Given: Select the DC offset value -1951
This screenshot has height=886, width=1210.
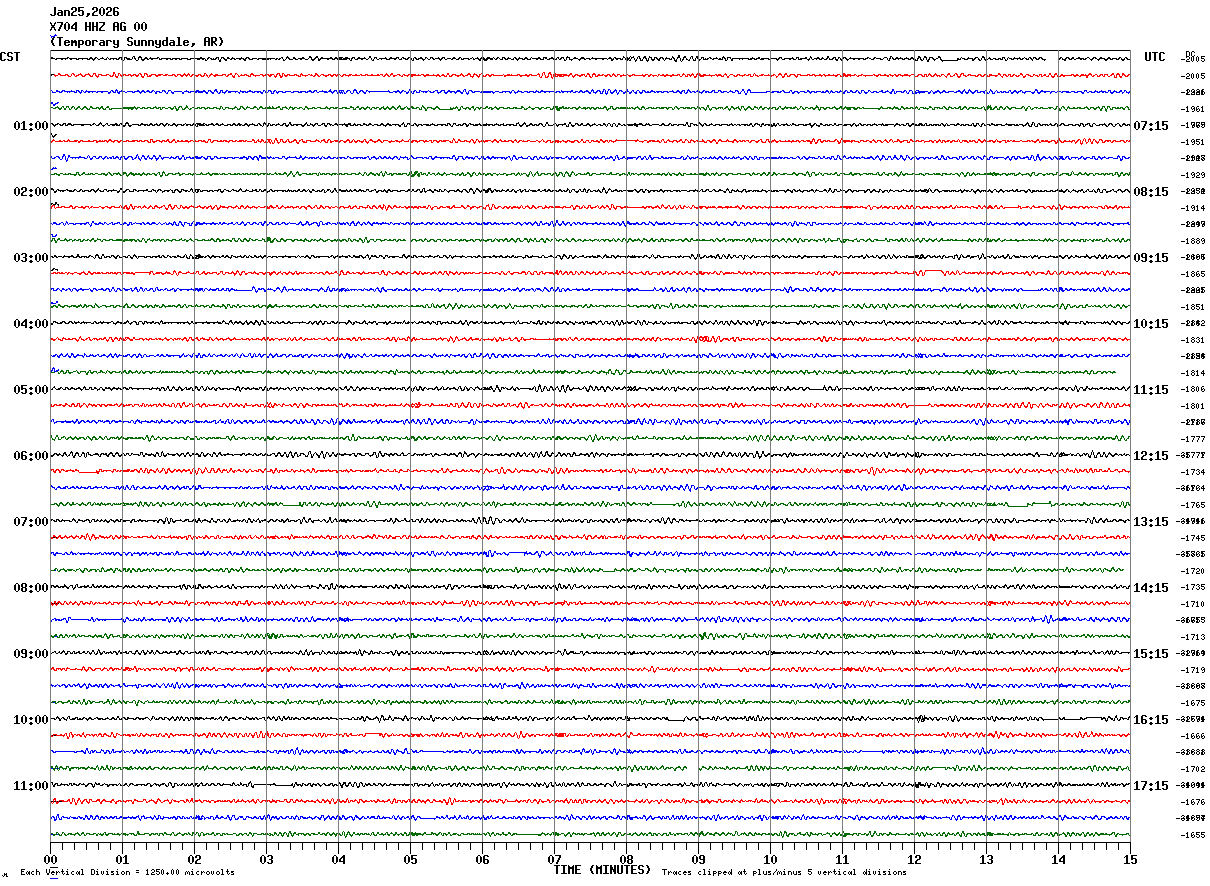Looking at the screenshot, I should click(x=1193, y=142).
